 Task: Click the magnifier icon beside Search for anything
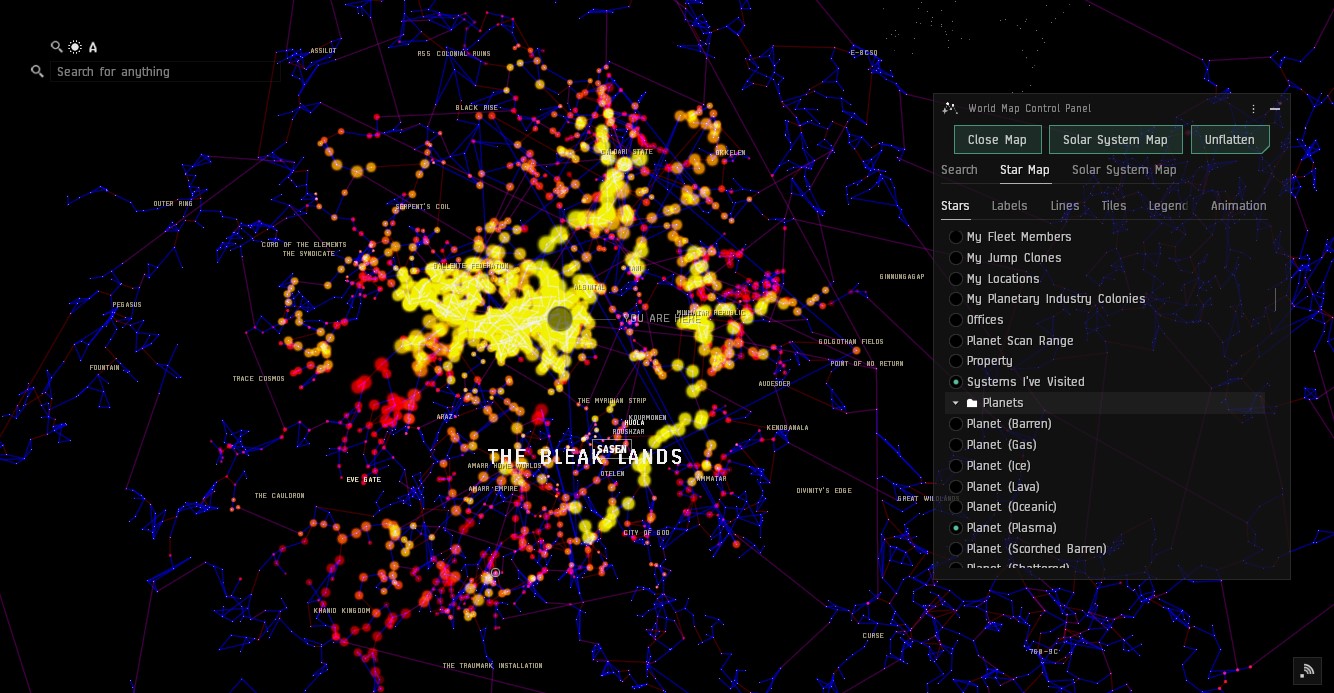(x=37, y=72)
